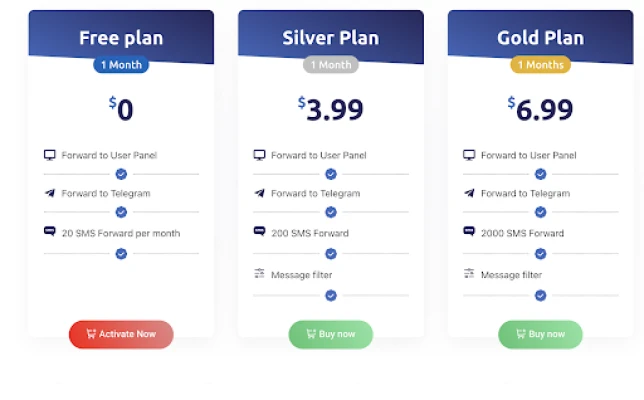
Task: Click the Telegram icon in Silver Plan
Action: pyautogui.click(x=259, y=193)
